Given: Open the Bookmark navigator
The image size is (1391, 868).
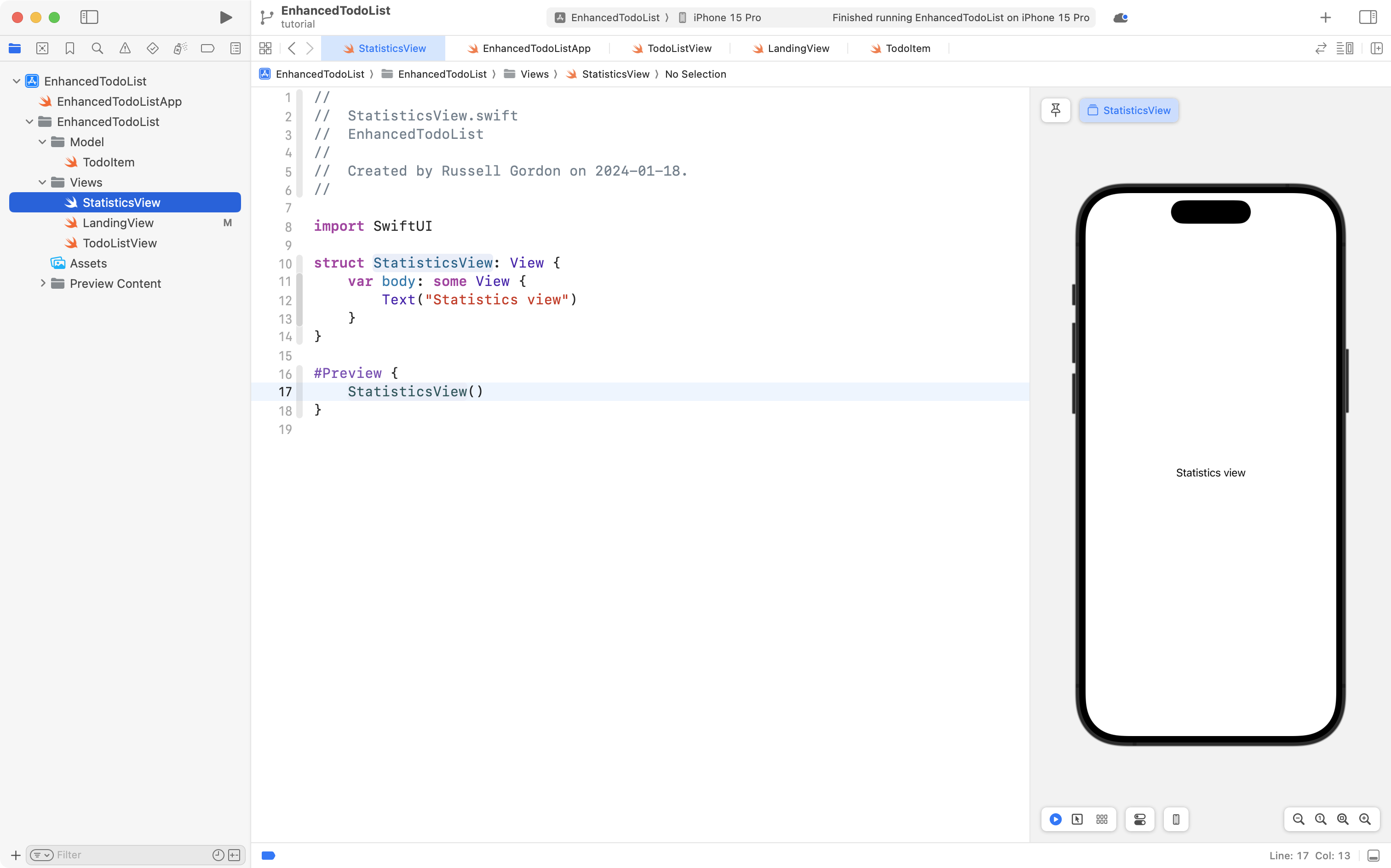Looking at the screenshot, I should (69, 48).
